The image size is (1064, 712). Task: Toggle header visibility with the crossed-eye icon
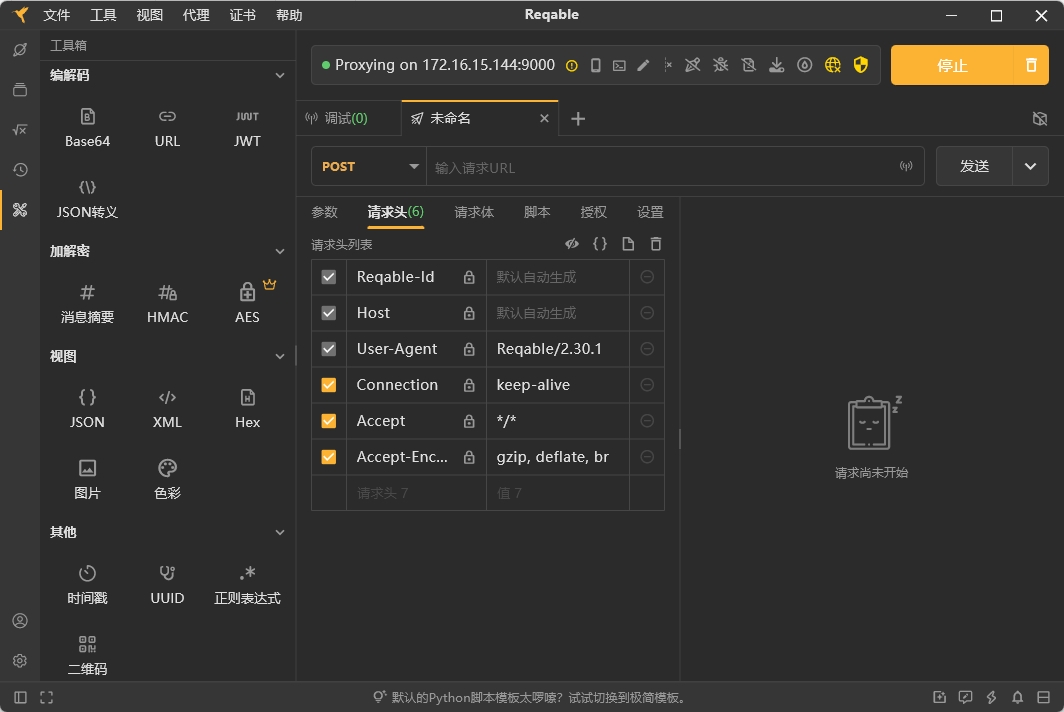[x=572, y=244]
